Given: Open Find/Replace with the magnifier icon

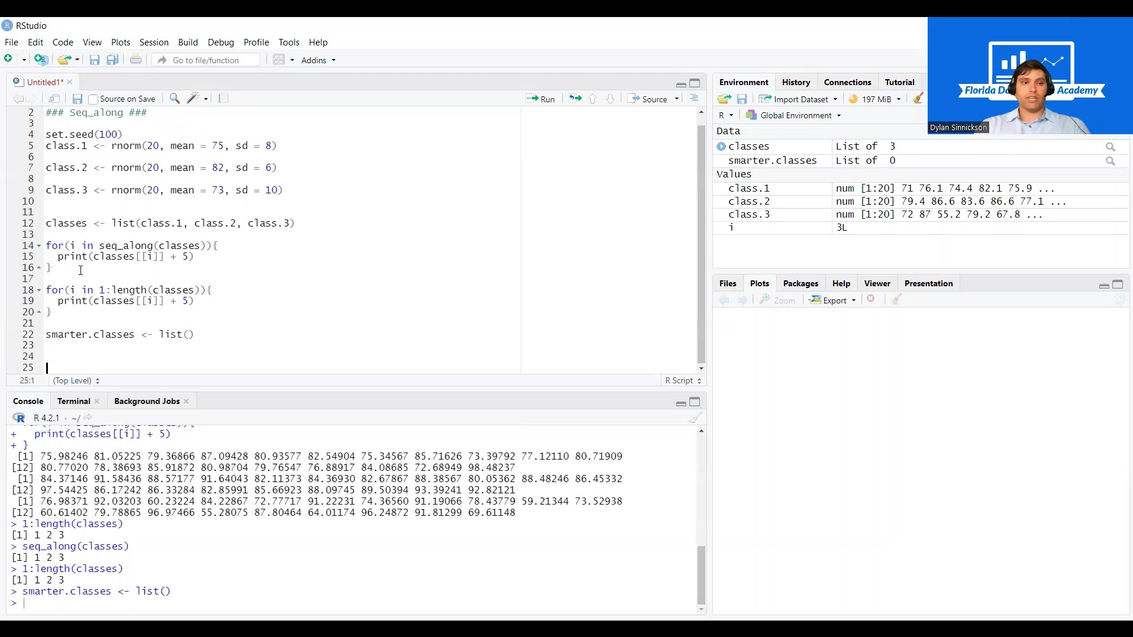Looking at the screenshot, I should 173,98.
